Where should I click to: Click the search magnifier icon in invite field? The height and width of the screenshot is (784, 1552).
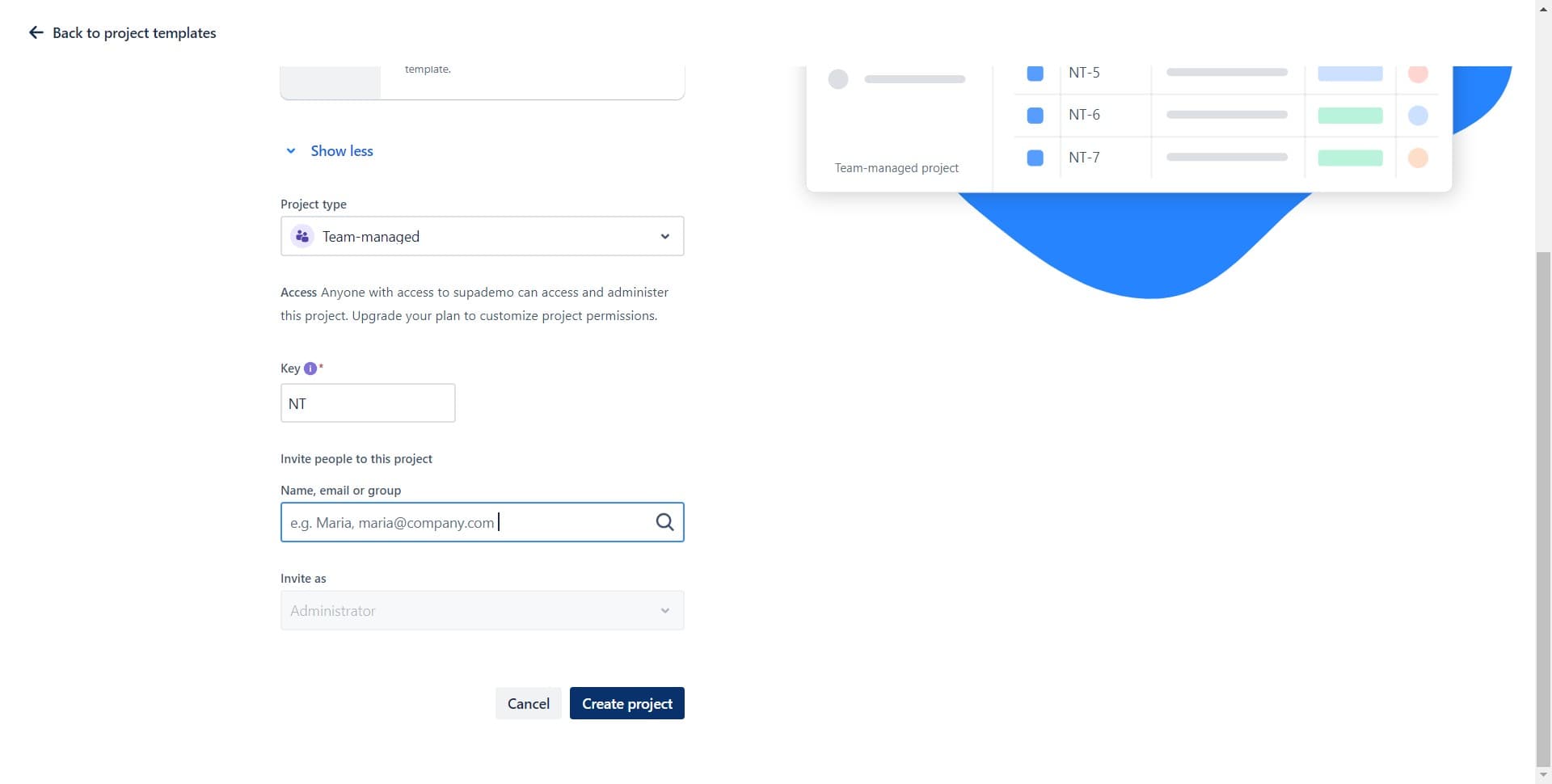click(x=664, y=522)
